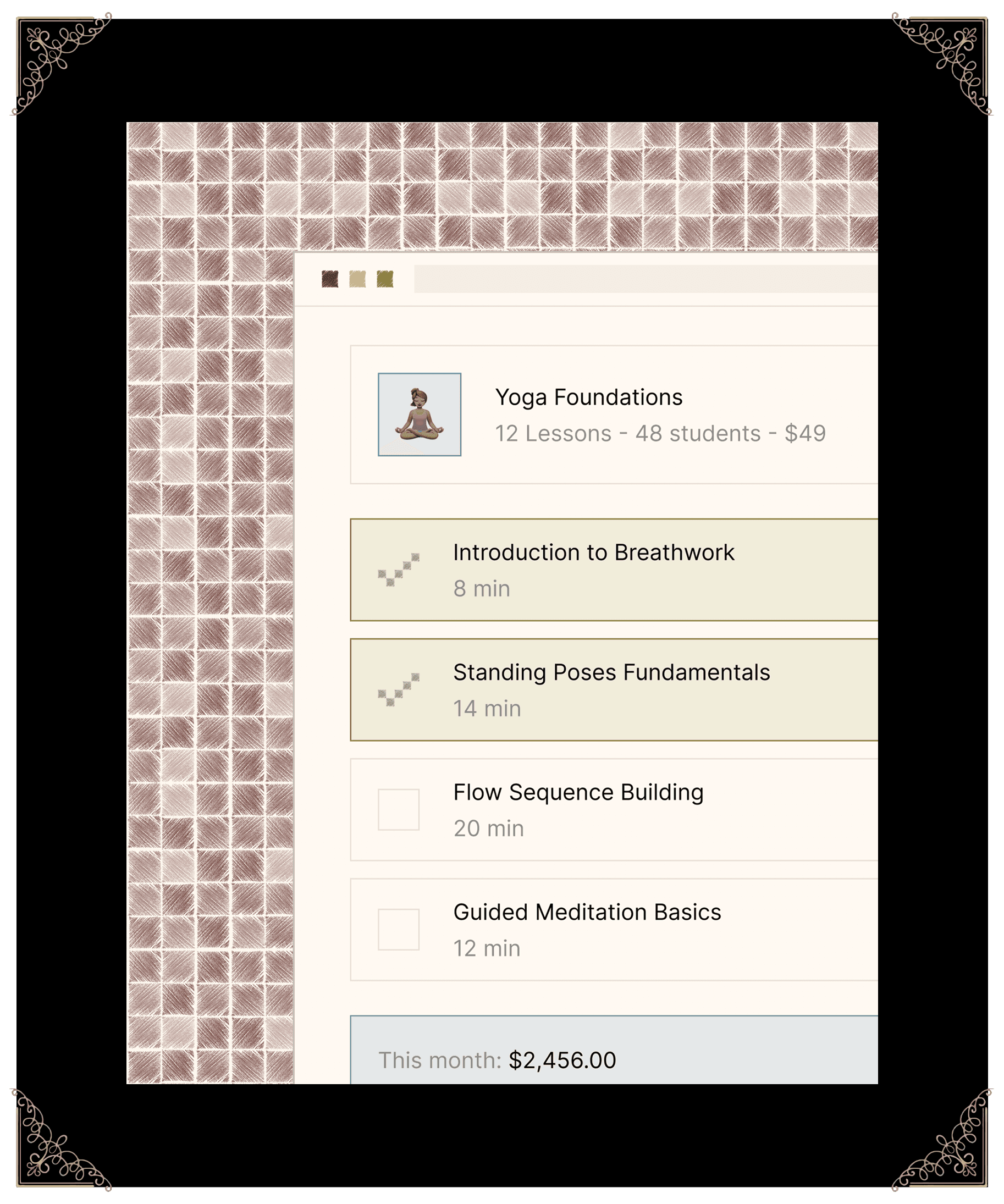This screenshot has width=1004, height=1204.
Task: Click the dark brown window control square
Action: click(330, 279)
